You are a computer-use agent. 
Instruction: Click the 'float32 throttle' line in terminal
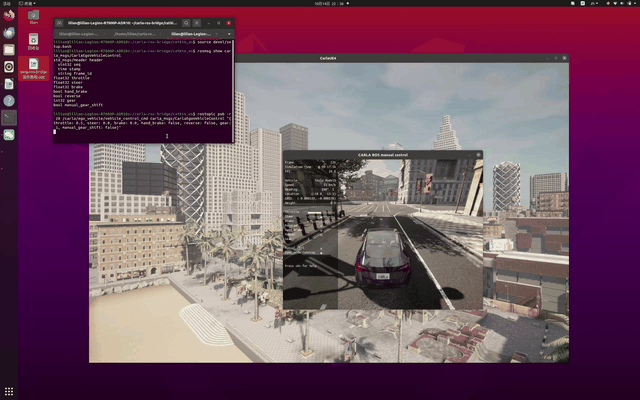pos(71,78)
